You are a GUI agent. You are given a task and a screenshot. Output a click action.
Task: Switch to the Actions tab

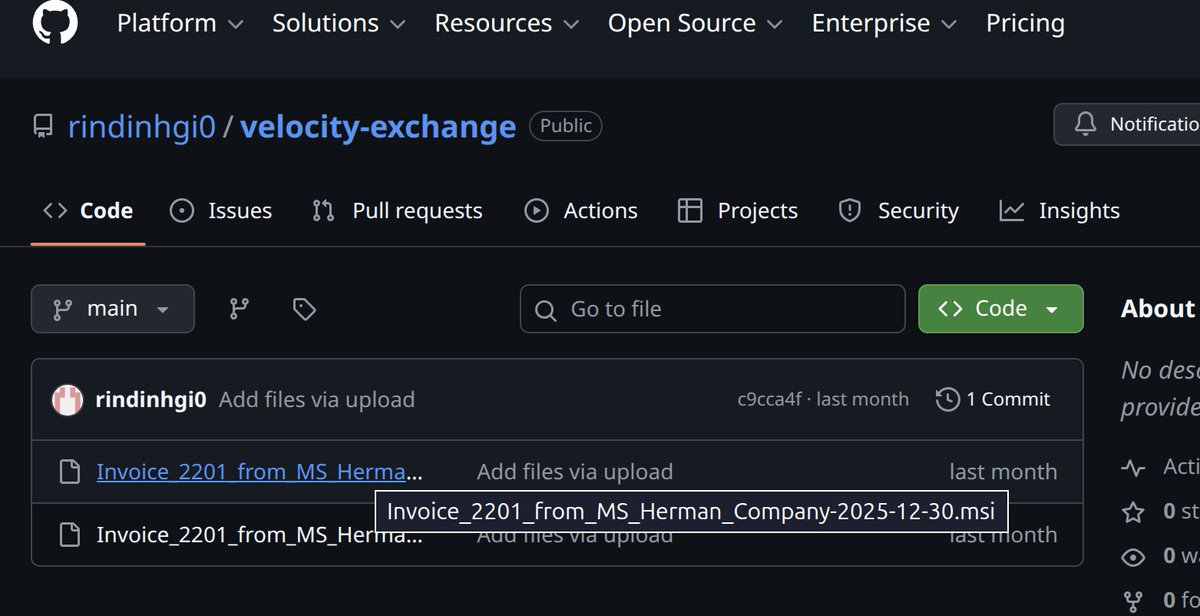point(581,211)
